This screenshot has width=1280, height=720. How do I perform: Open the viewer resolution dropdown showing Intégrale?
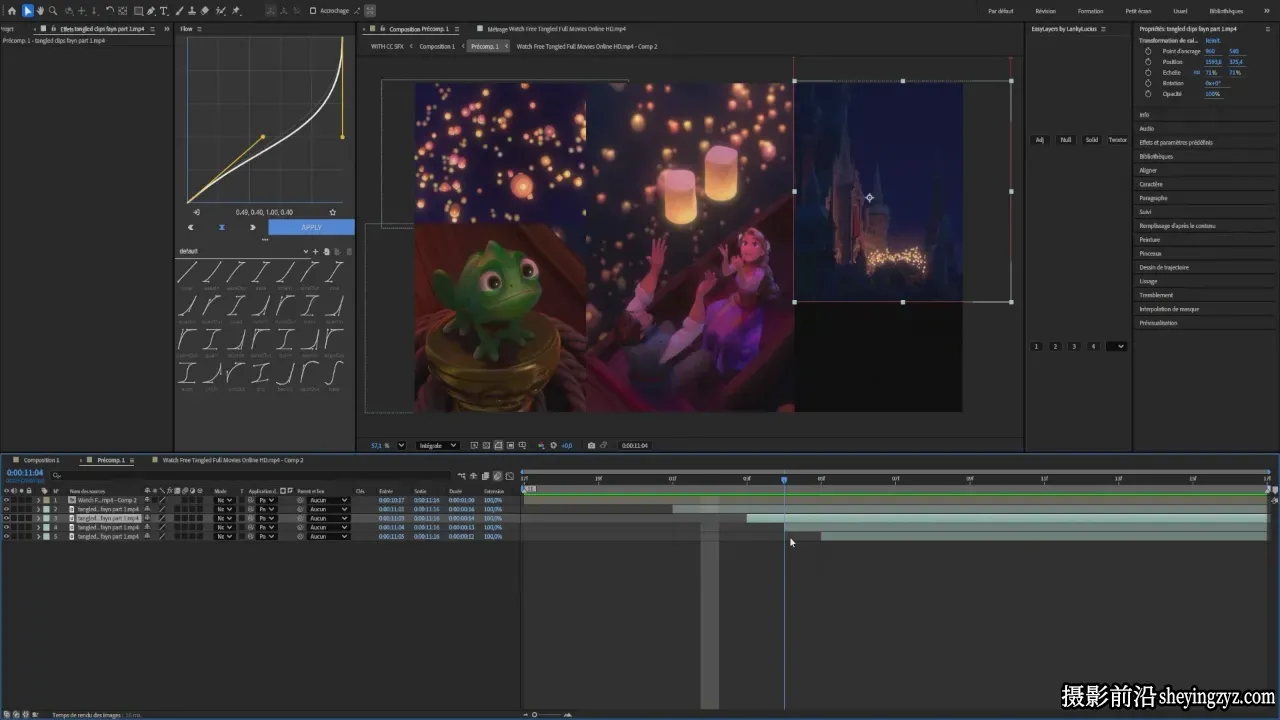[438, 445]
